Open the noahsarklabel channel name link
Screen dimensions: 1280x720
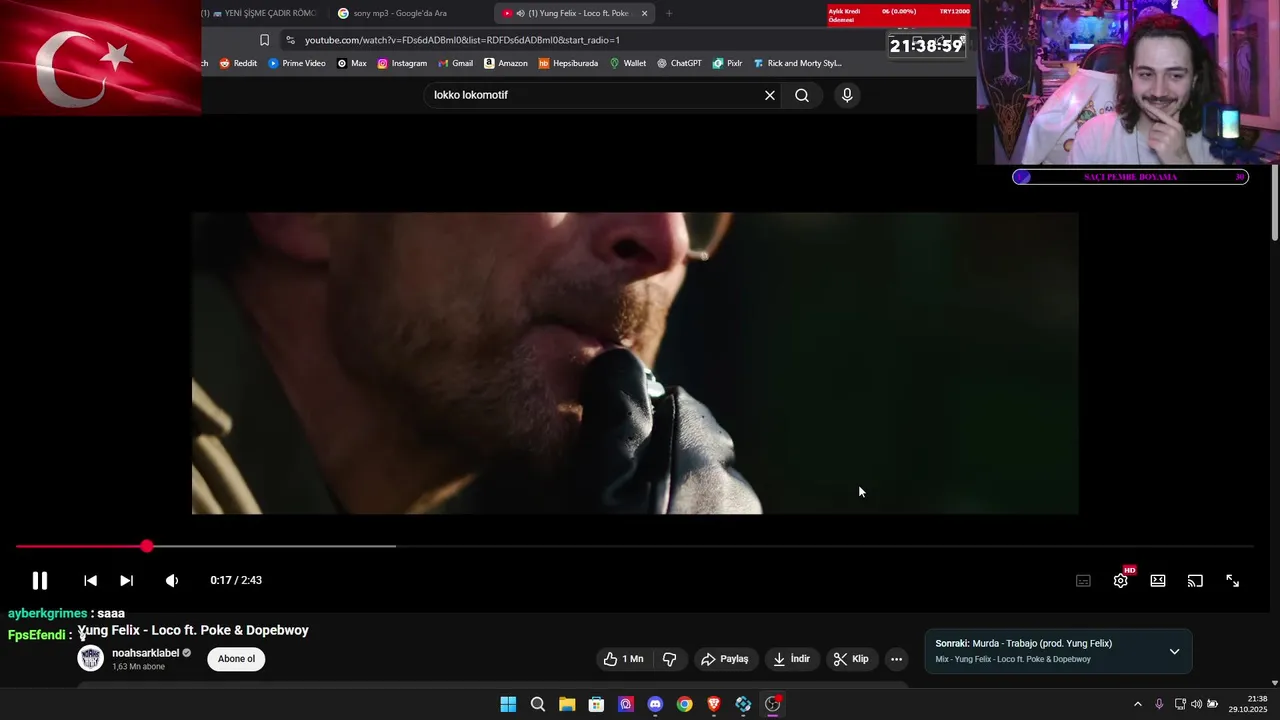[145, 653]
